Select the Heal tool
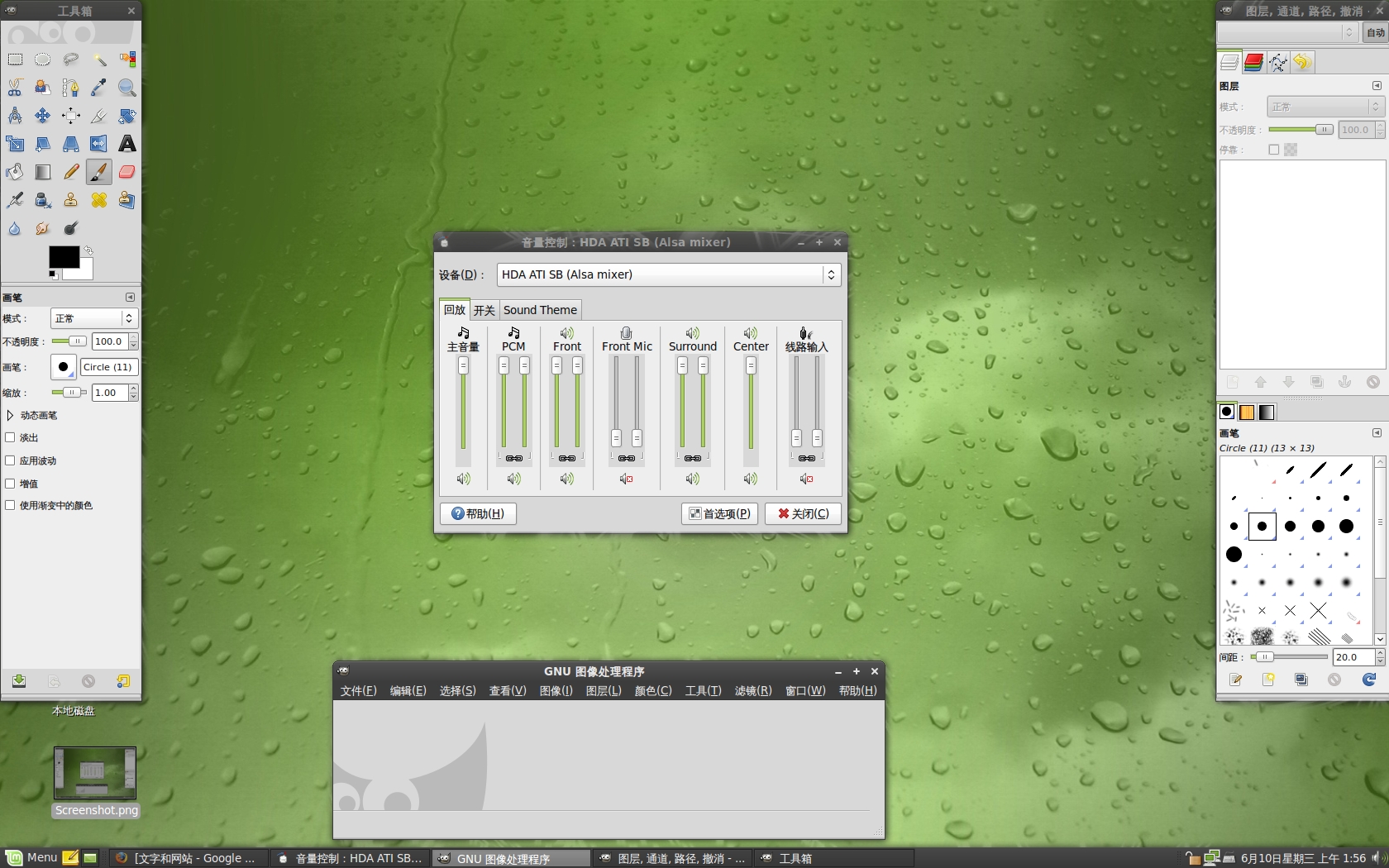Image resolution: width=1389 pixels, height=868 pixels. click(99, 200)
